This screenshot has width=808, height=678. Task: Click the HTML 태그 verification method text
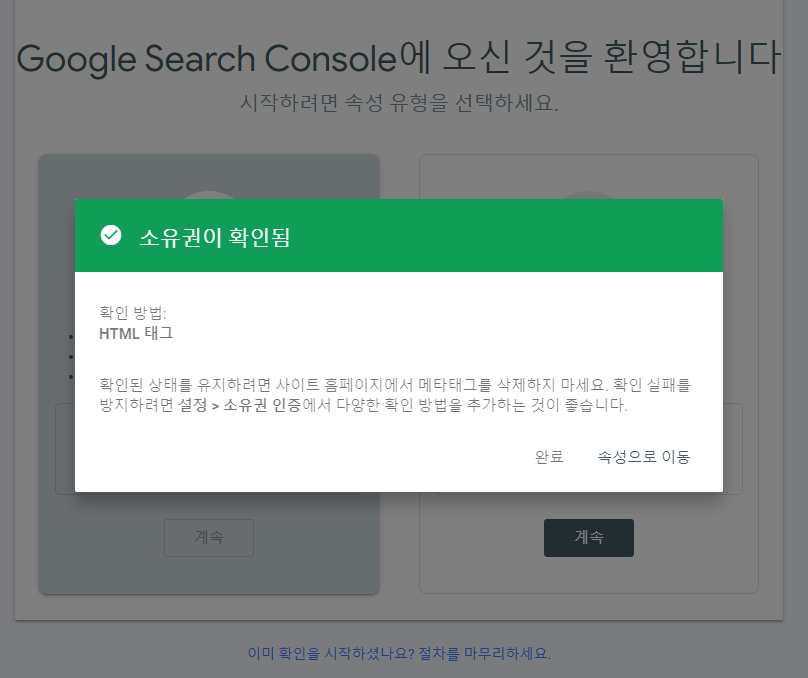point(136,333)
